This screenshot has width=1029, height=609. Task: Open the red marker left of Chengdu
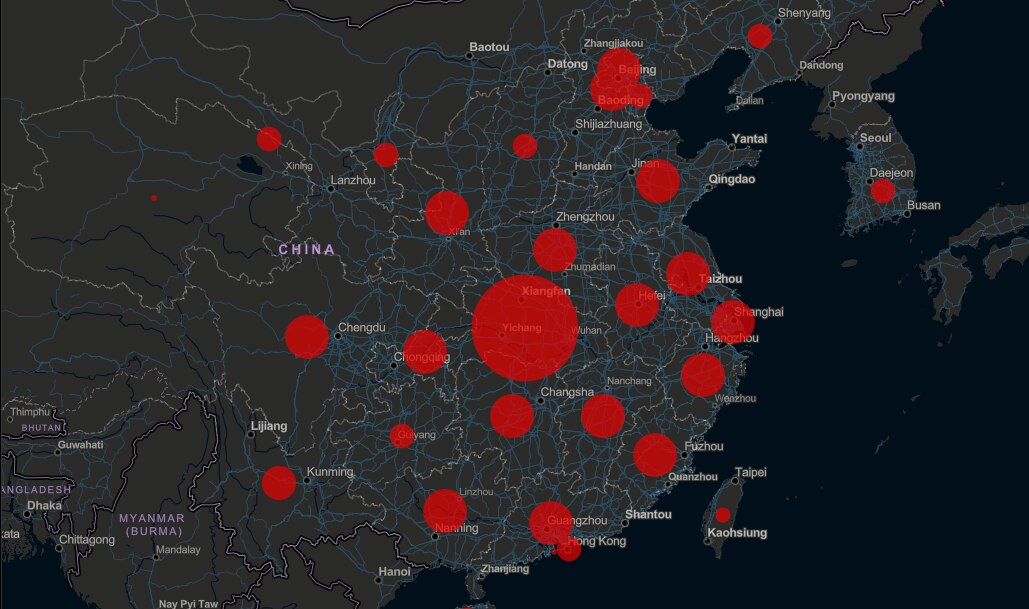[307, 337]
